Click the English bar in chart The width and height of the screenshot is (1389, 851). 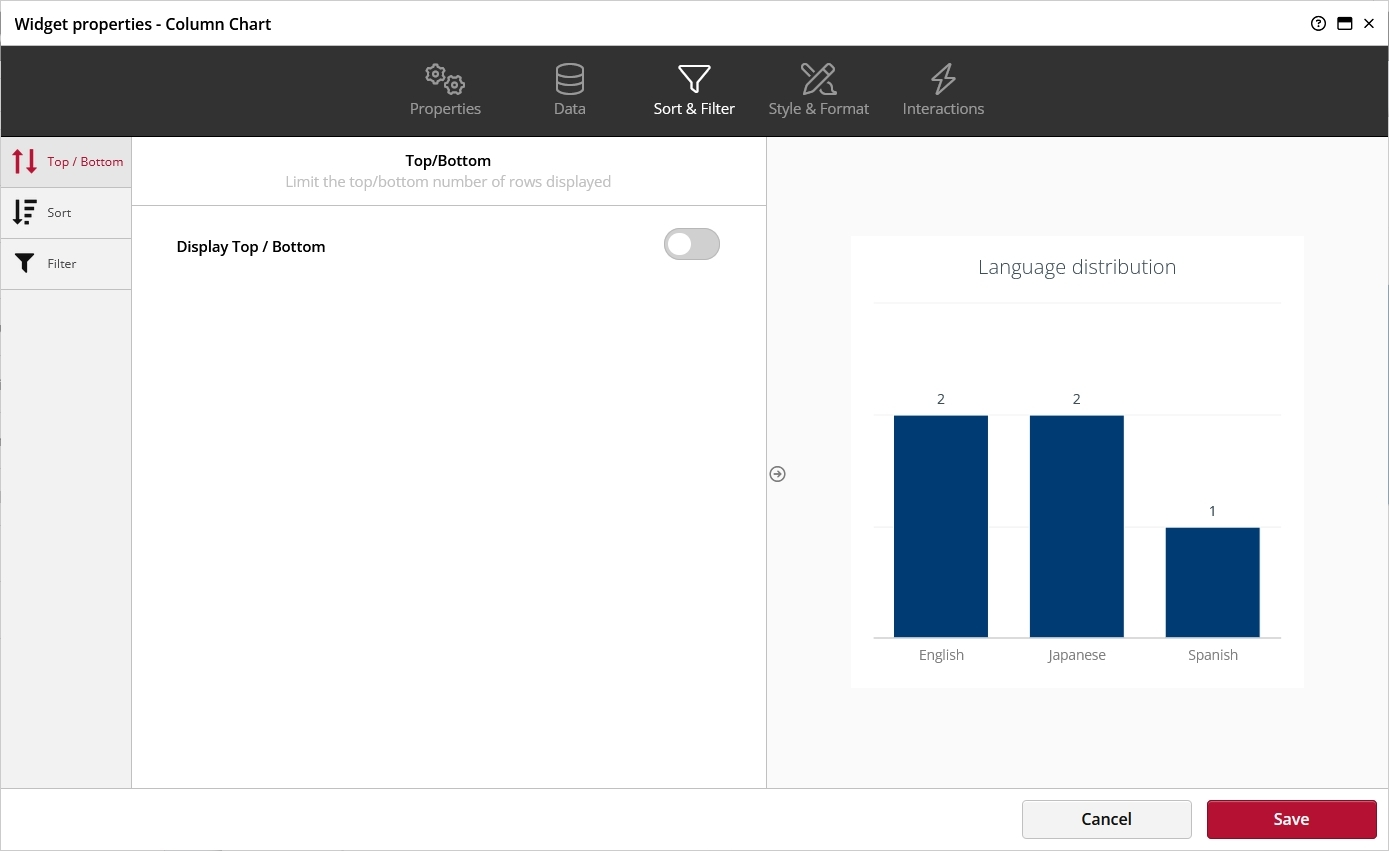[941, 526]
